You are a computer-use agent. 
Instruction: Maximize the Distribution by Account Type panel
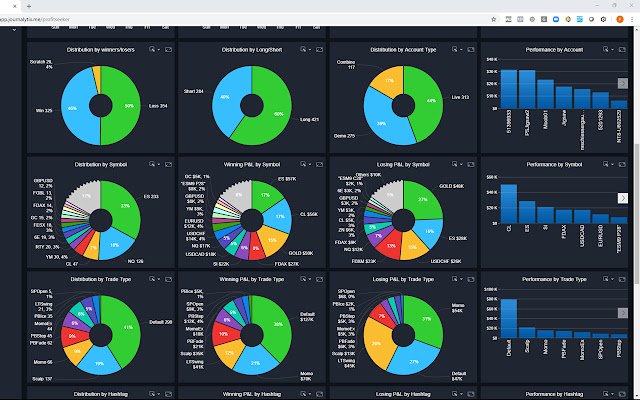pos(471,49)
